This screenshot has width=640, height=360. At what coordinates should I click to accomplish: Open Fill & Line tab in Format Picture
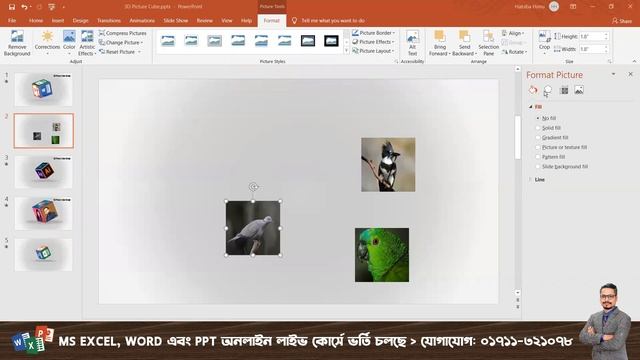(533, 90)
